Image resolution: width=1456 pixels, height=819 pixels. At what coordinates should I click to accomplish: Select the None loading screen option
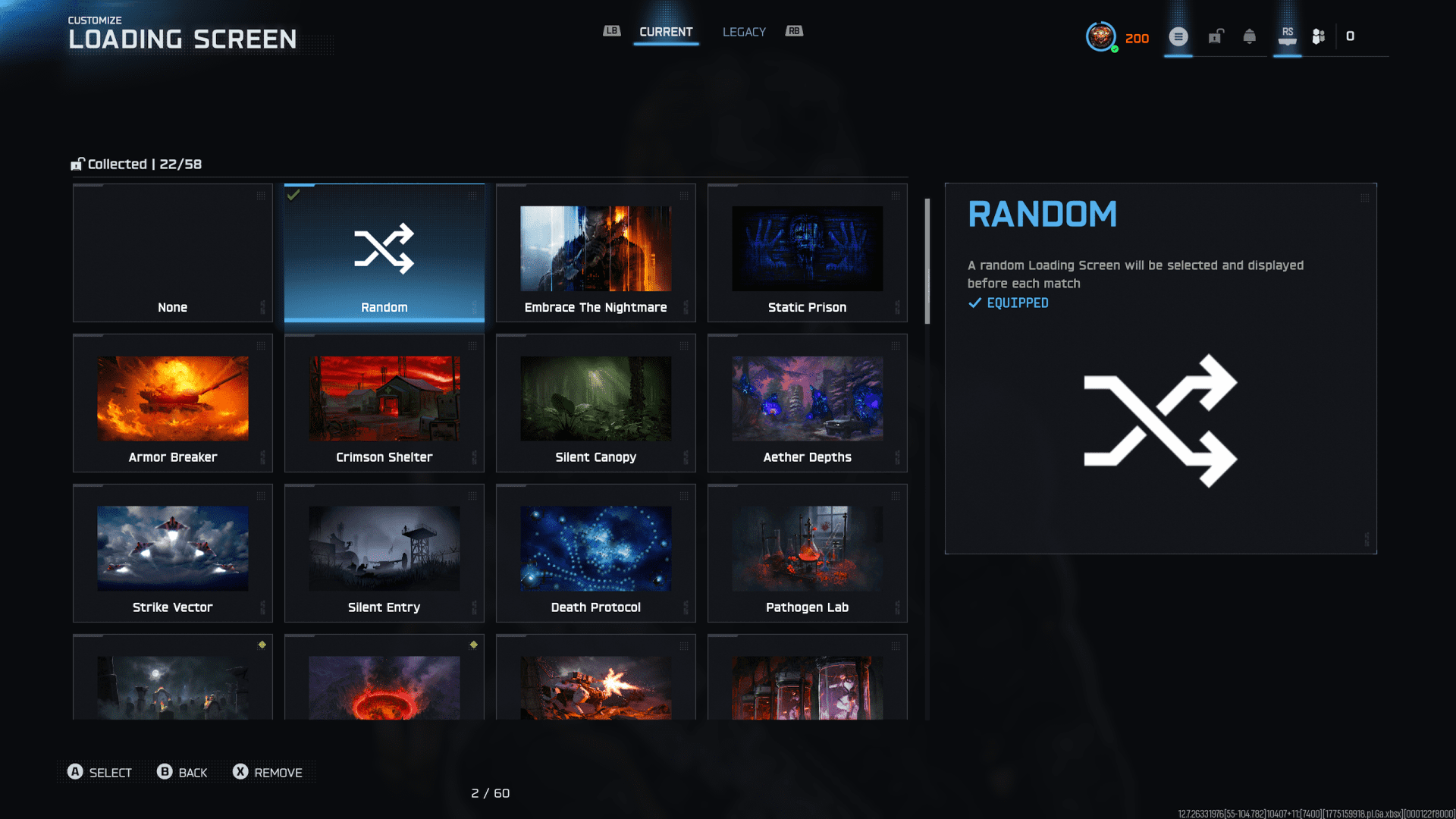pos(172,253)
